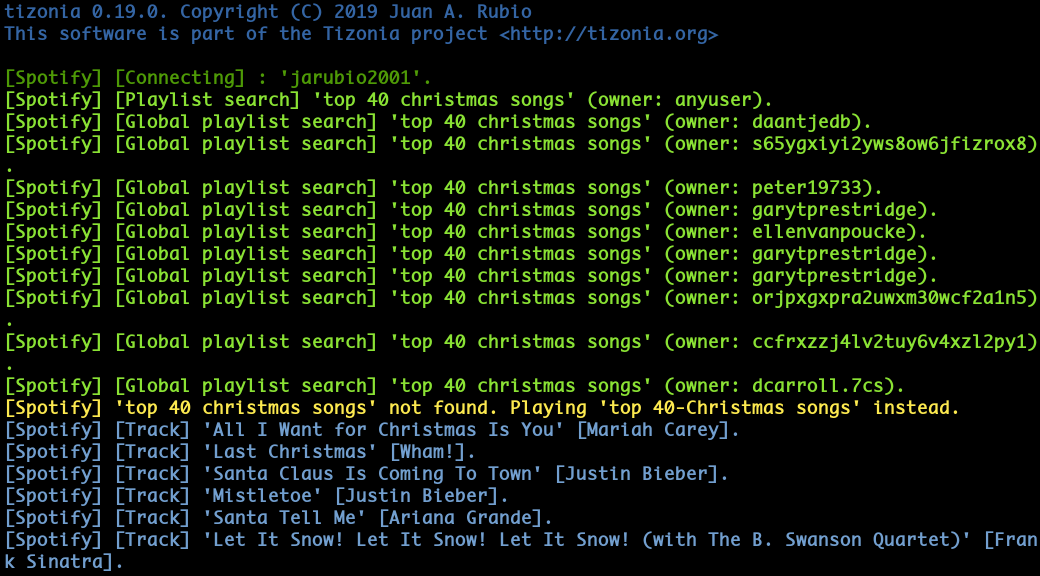This screenshot has height=576, width=1040.
Task: Click the [Connecting] status label
Action: 179,78
